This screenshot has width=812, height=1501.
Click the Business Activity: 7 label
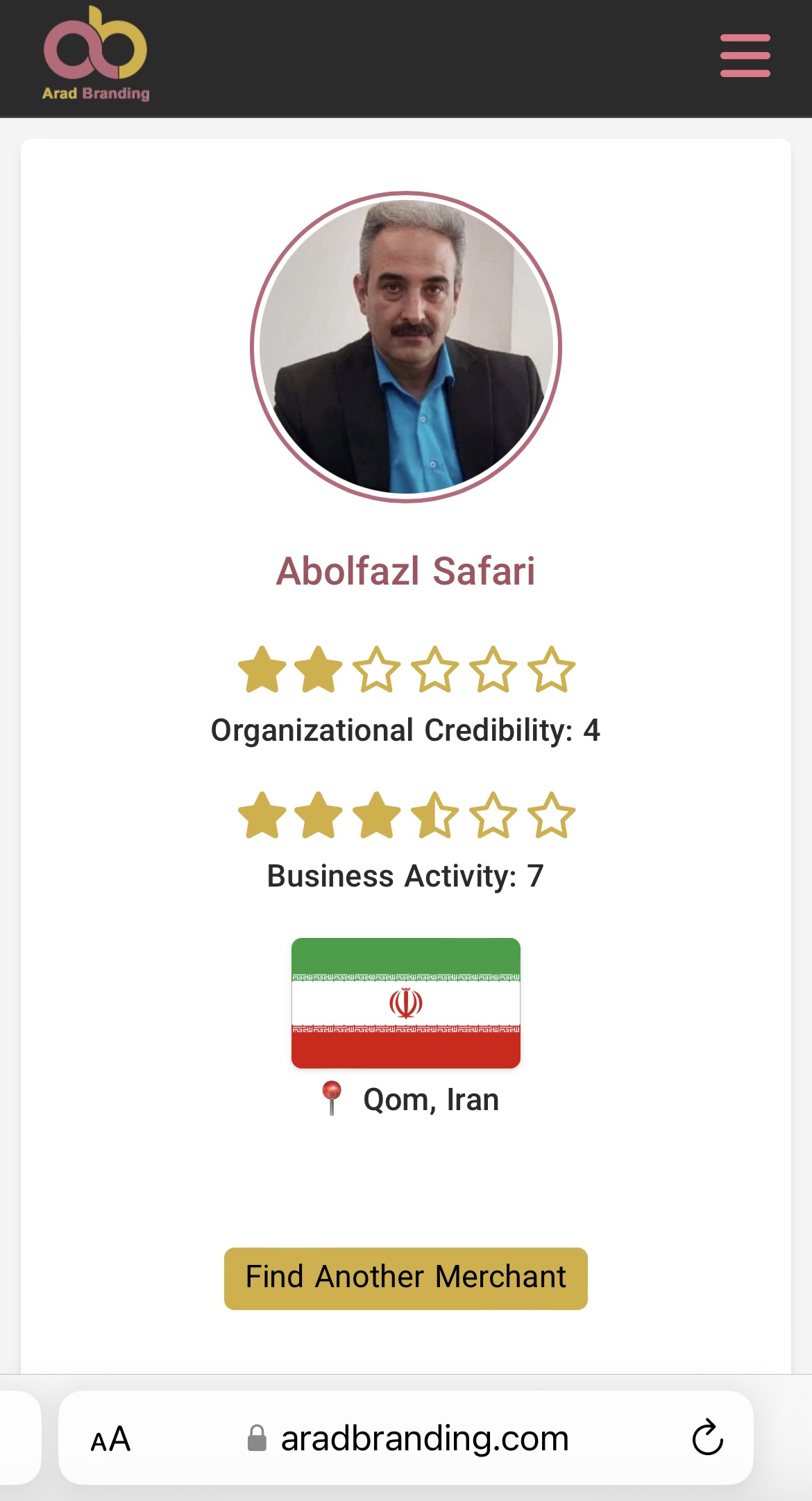(x=406, y=876)
